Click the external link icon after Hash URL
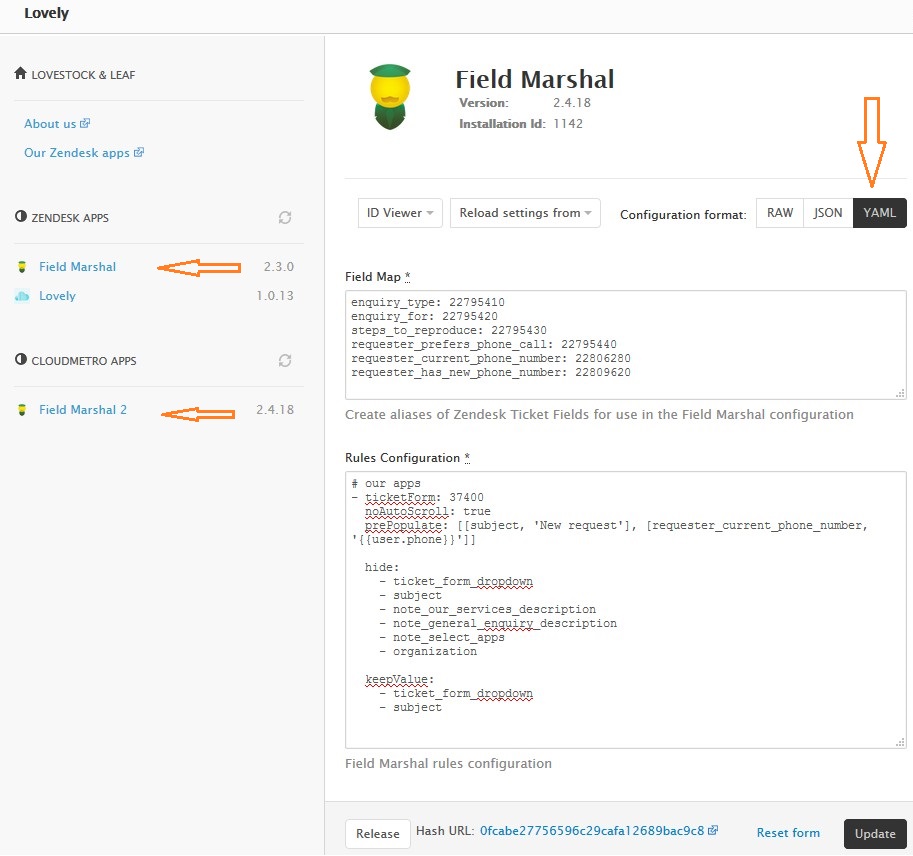This screenshot has height=856, width=913. [713, 830]
